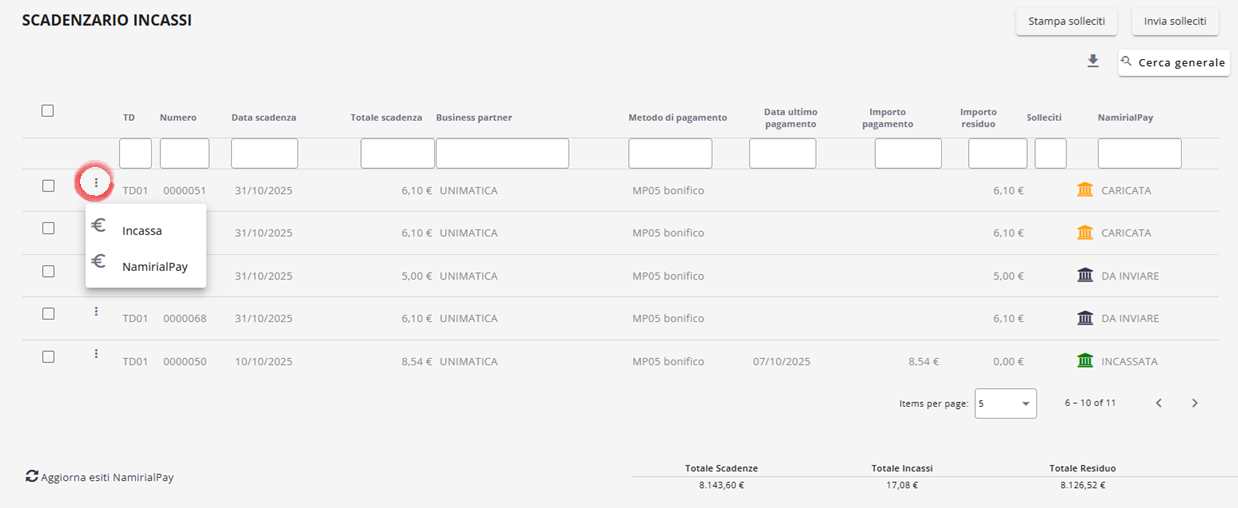Viewport: 1238px width, 508px height.
Task: Choose Incassa from the context menu
Action: [x=142, y=230]
